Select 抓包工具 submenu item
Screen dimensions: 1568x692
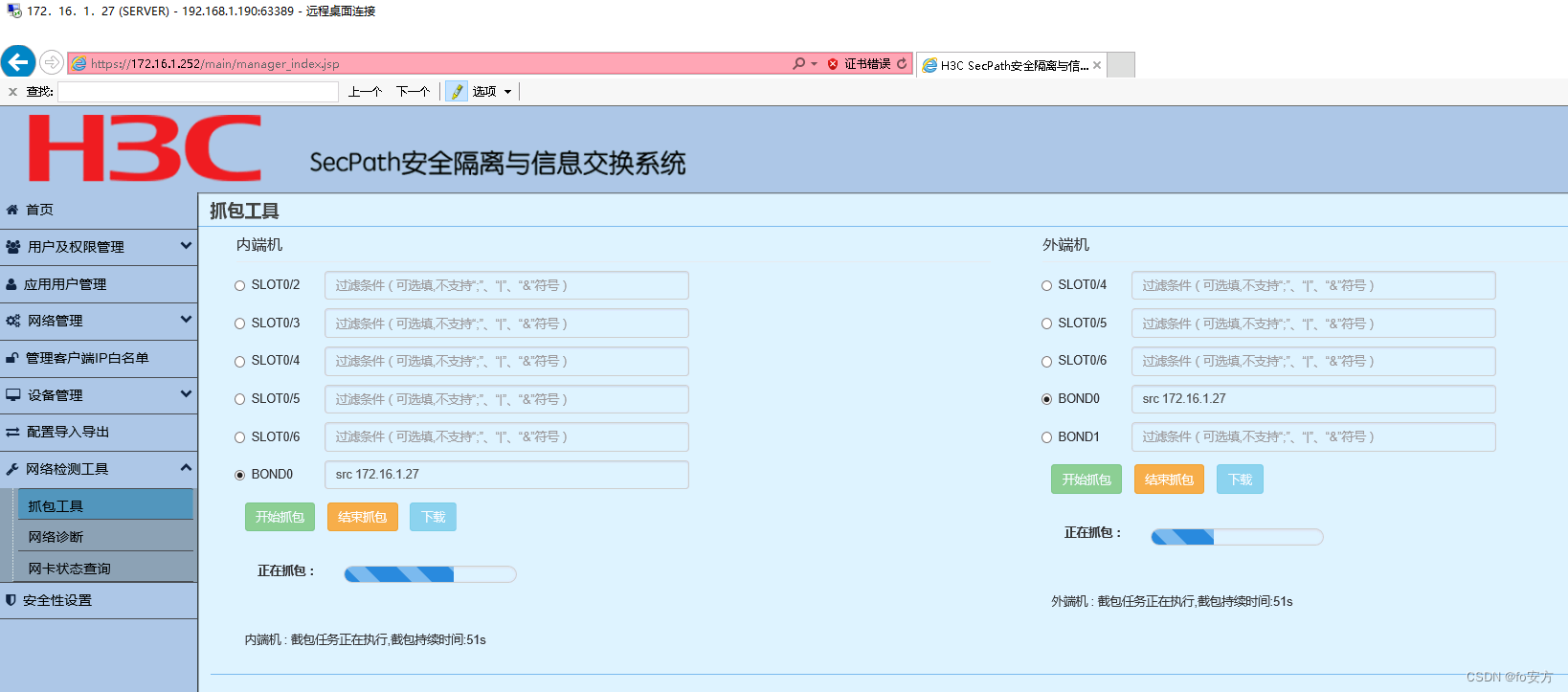click(105, 505)
